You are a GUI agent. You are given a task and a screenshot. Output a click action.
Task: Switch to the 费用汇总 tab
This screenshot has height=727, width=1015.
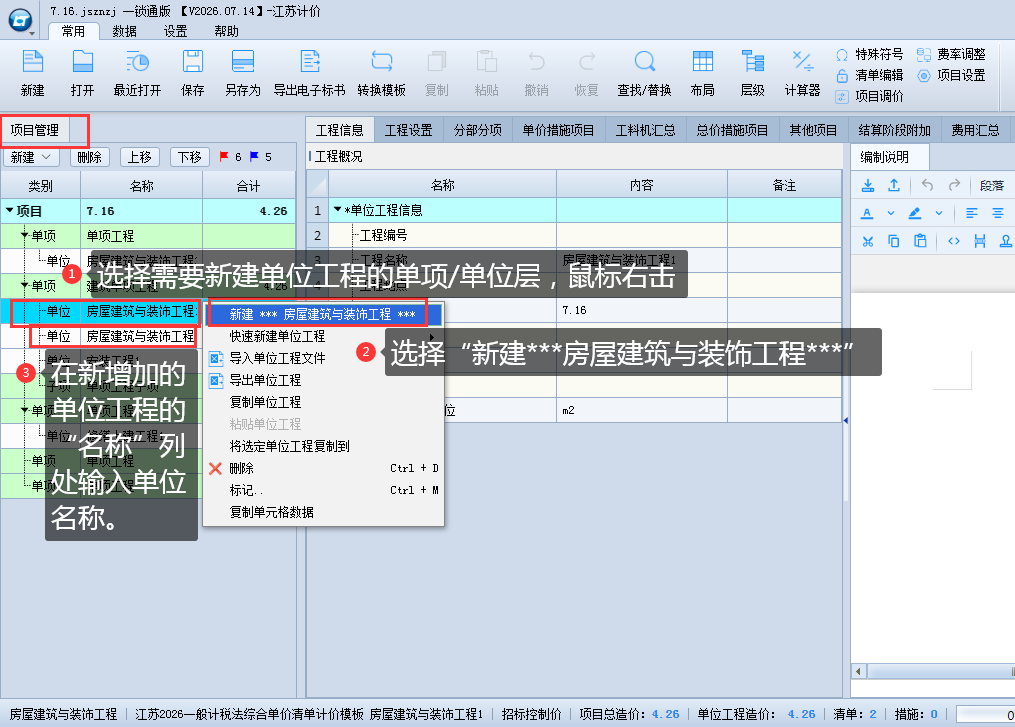pos(975,130)
